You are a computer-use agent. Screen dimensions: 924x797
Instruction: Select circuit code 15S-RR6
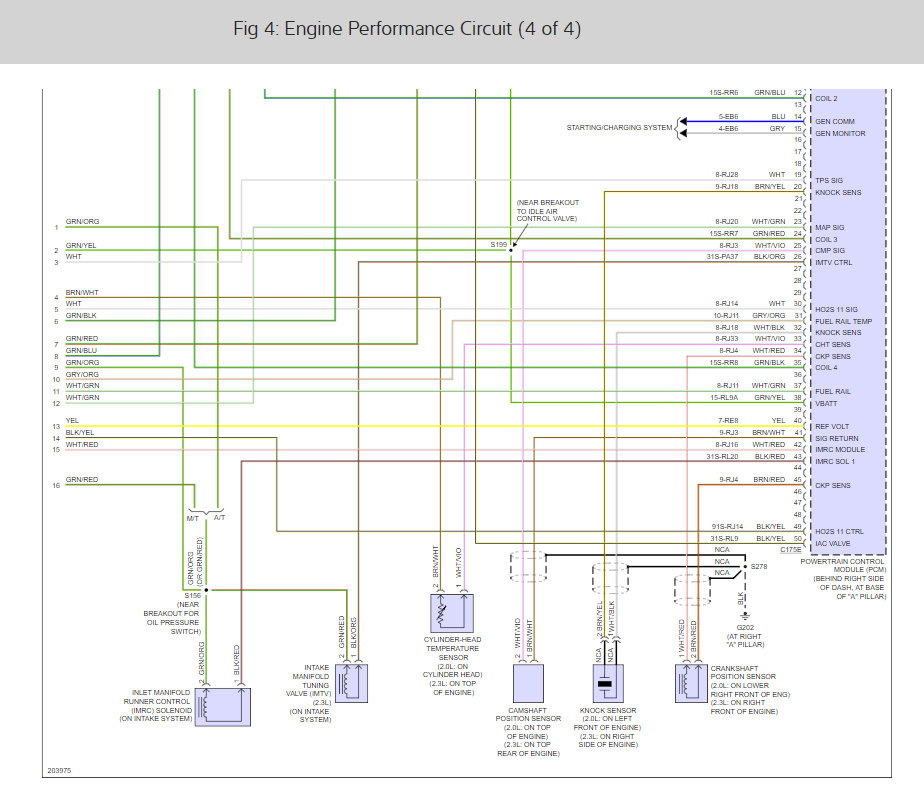[x=723, y=93]
